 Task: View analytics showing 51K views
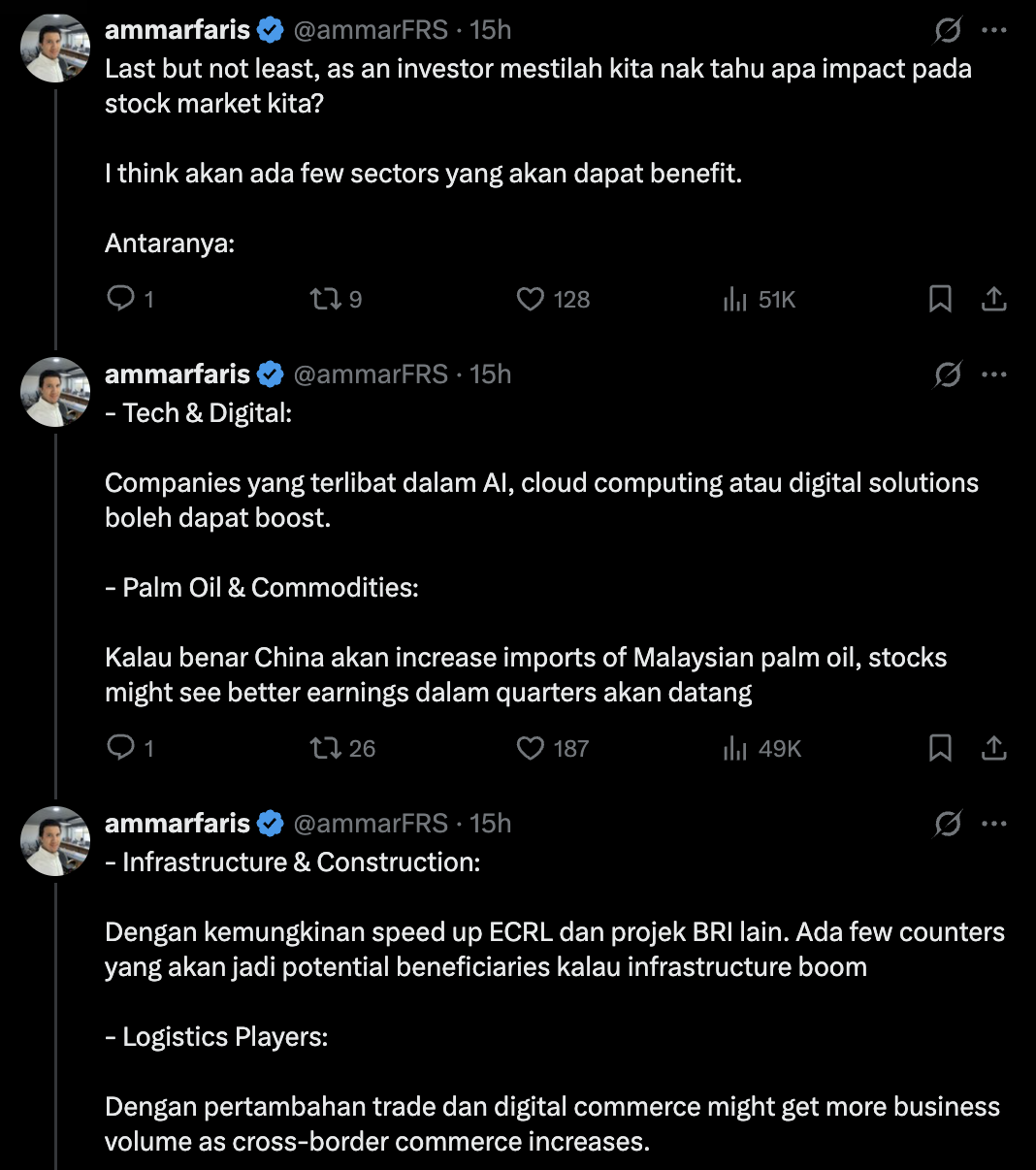click(x=735, y=299)
